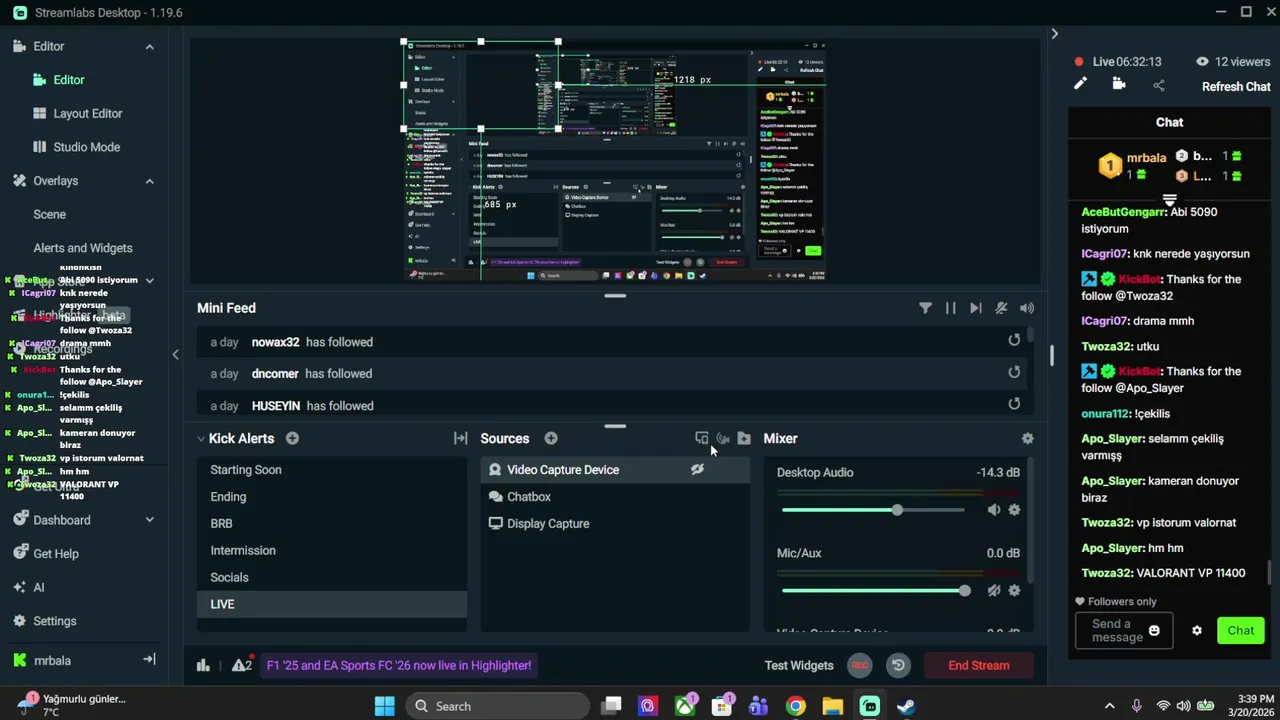Skip the current Mini Feed alert

click(975, 308)
